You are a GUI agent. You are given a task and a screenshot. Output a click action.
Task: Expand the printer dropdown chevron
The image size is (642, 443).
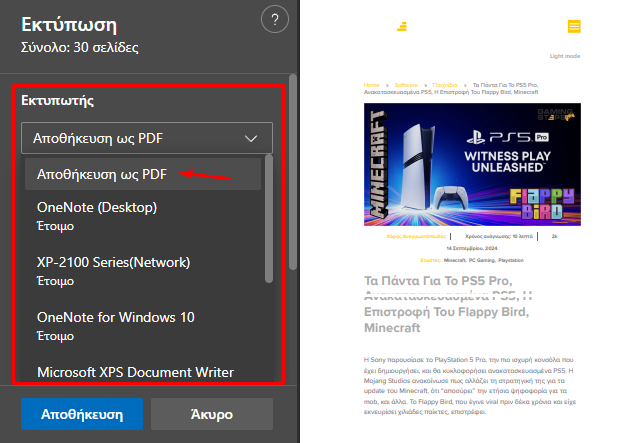[x=251, y=138]
